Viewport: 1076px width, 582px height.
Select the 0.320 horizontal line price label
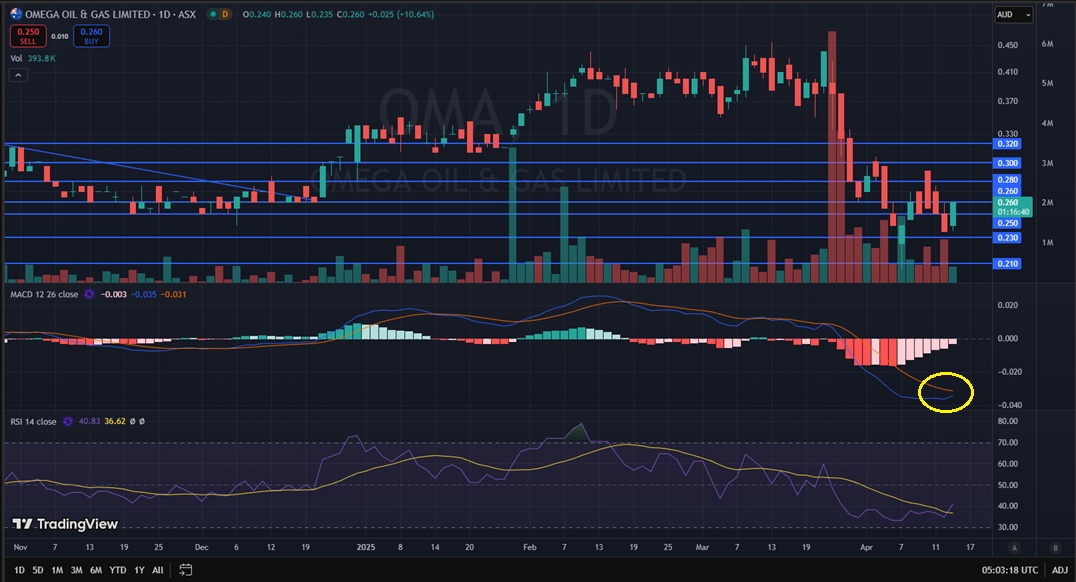click(x=1007, y=144)
